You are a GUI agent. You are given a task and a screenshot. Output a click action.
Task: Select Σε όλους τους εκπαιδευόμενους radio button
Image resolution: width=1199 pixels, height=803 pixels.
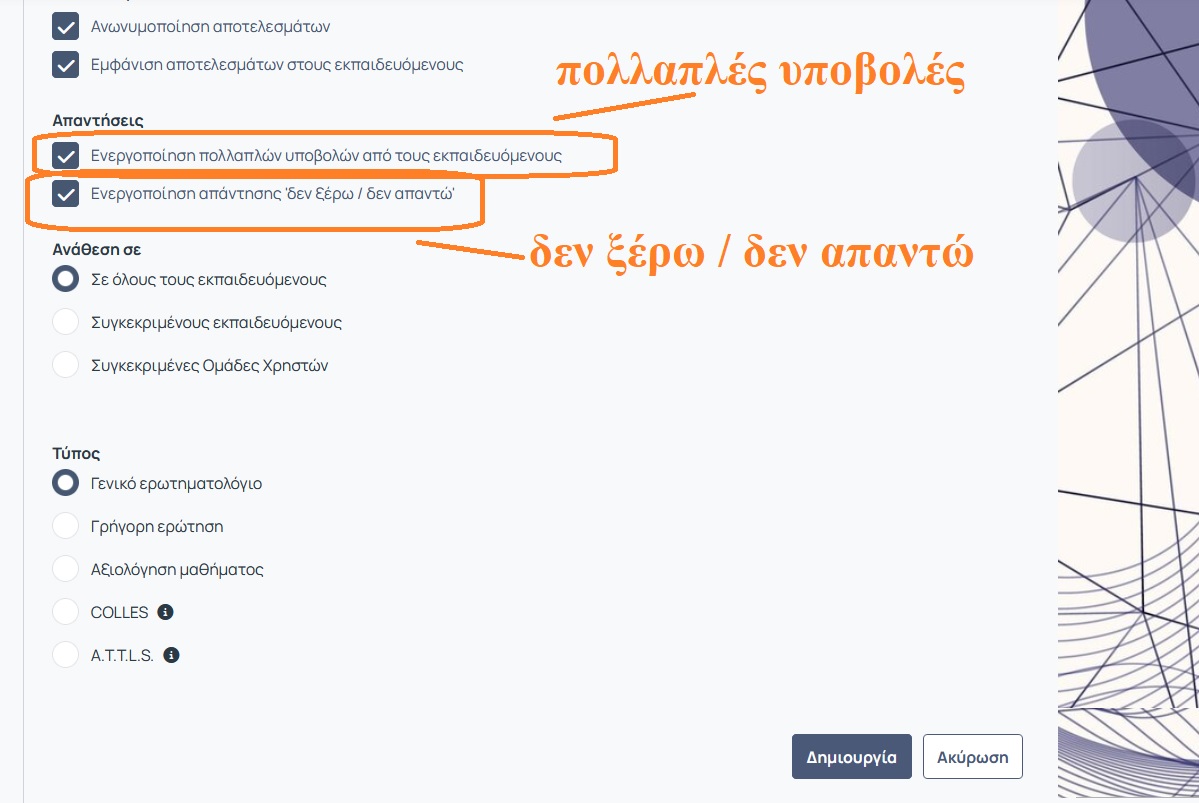click(66, 280)
